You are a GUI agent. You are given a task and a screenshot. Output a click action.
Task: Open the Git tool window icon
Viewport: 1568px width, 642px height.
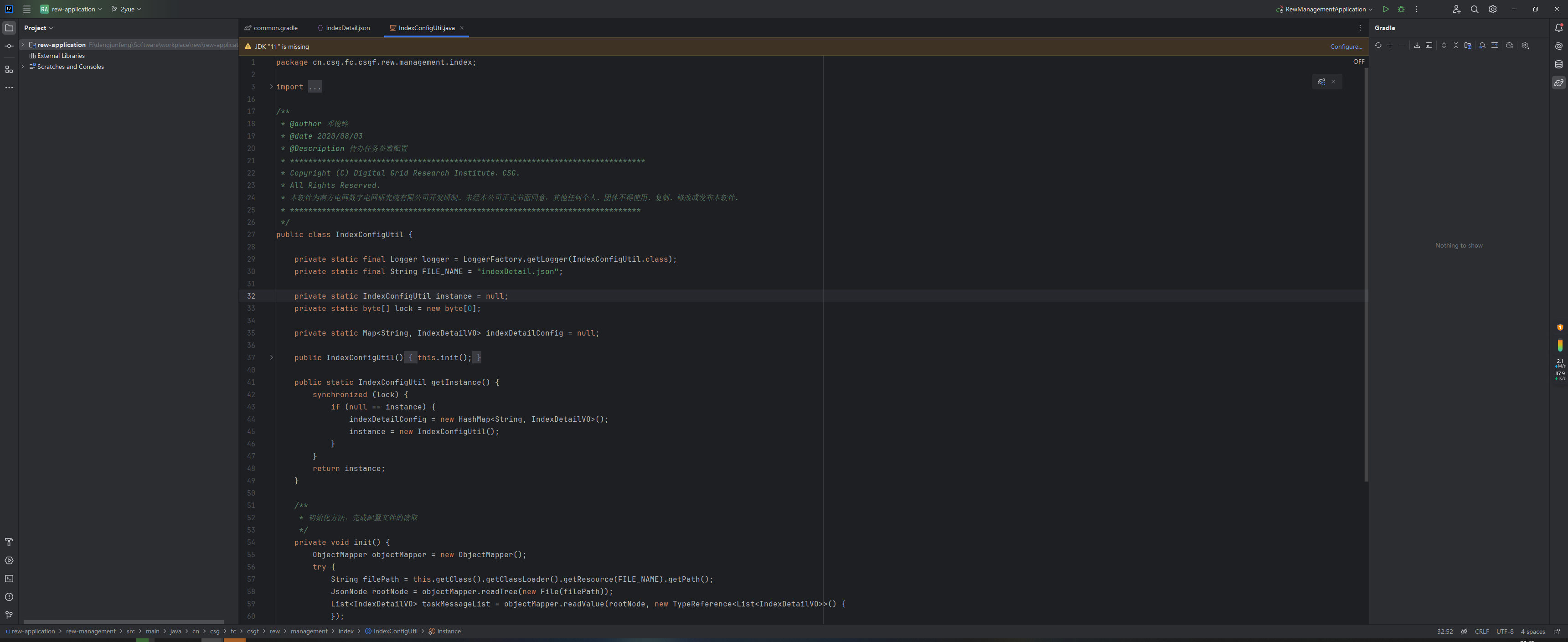coord(9,615)
